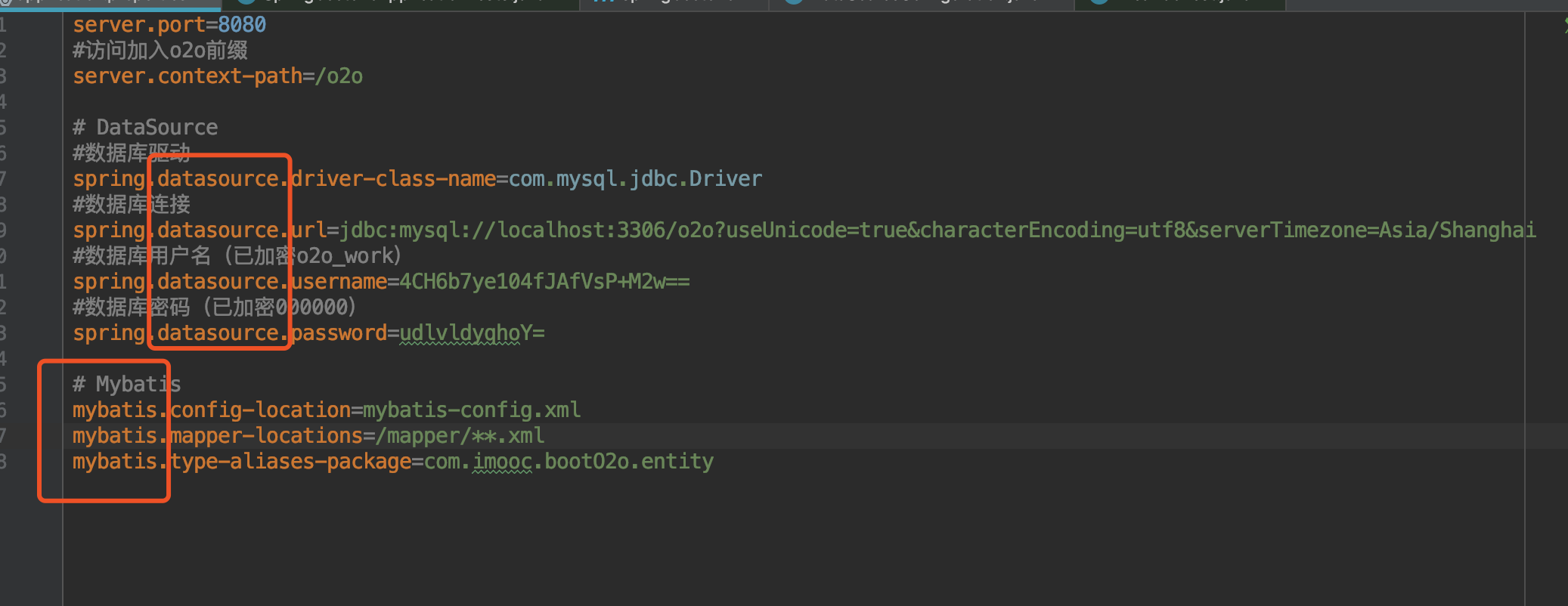Click the /mapper/**.xml value
1568x606 pixels.
(x=460, y=436)
